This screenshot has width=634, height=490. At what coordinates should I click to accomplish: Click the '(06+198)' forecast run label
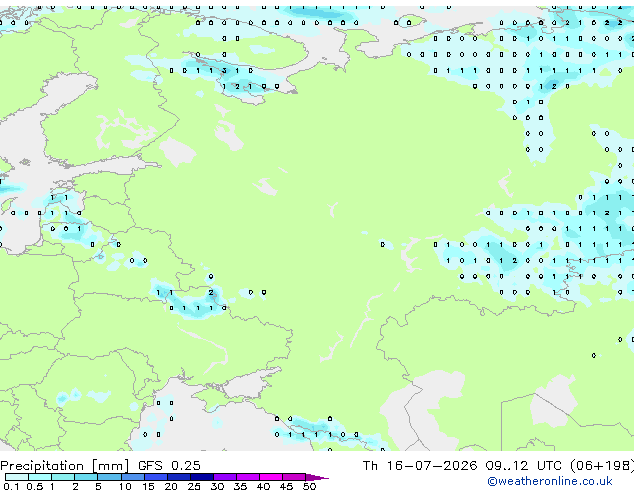[x=602, y=466]
